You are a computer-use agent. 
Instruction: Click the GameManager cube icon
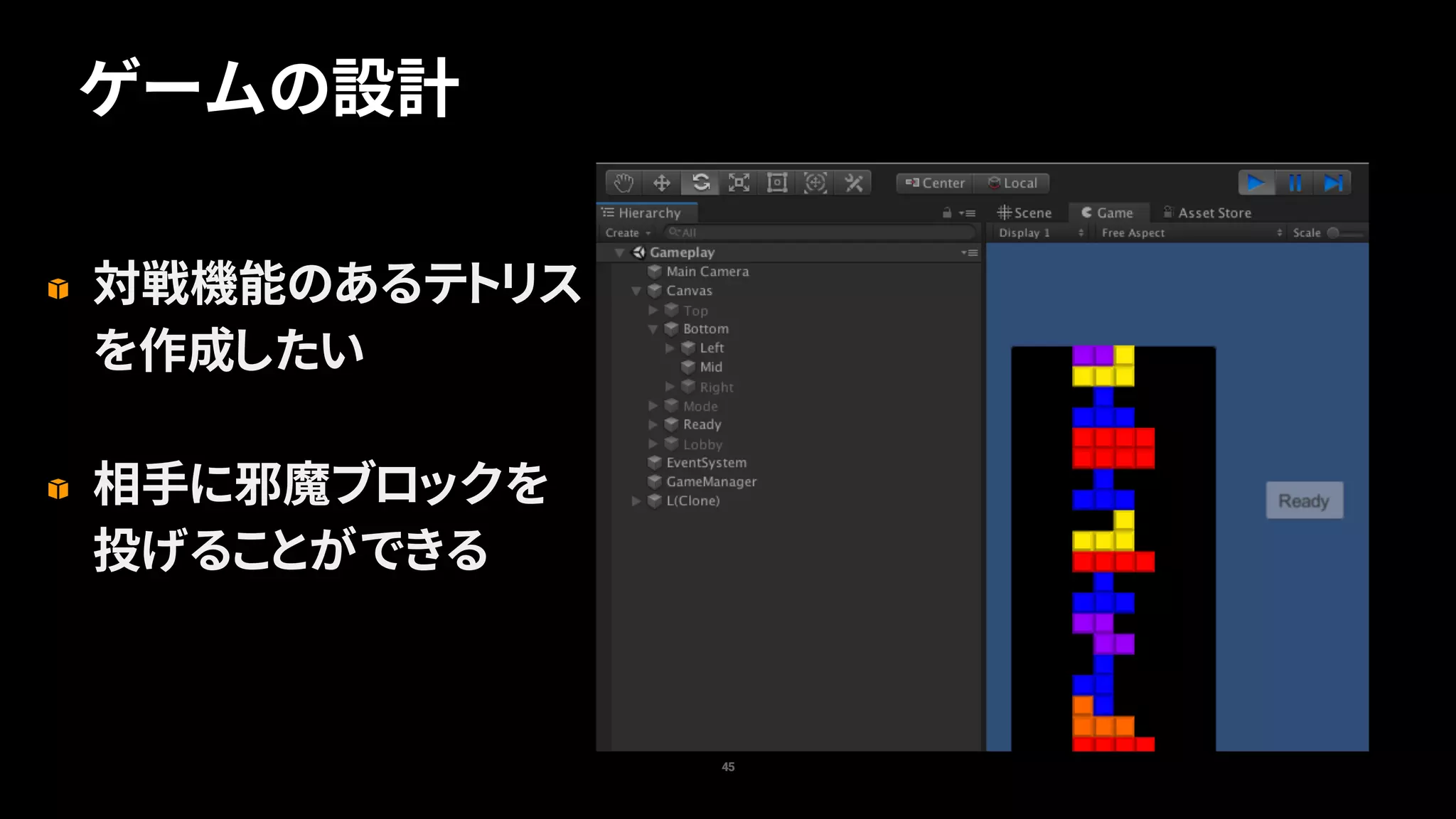[655, 481]
